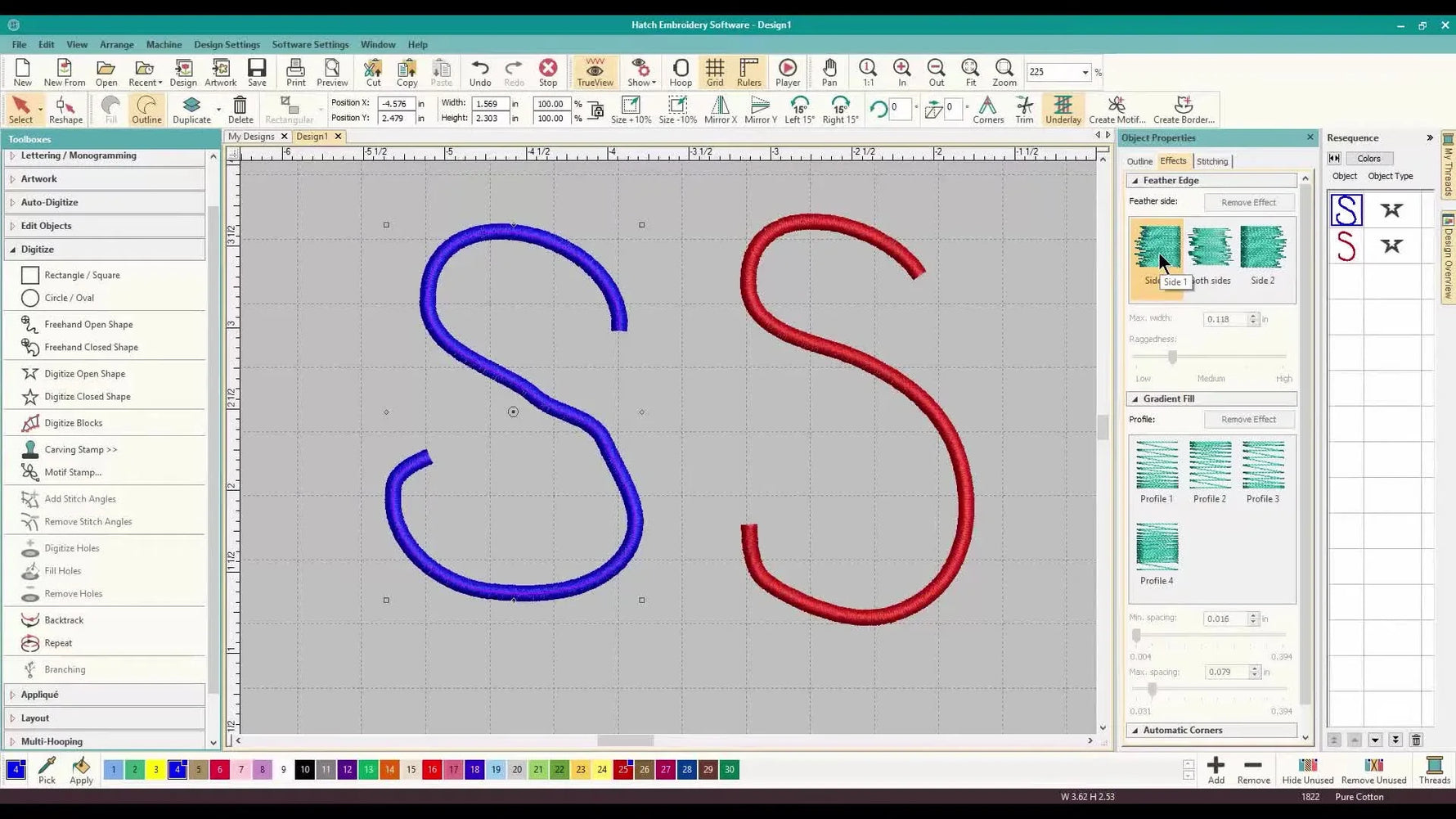Open the Design Settings menu
This screenshot has width=1456, height=819.
click(227, 44)
